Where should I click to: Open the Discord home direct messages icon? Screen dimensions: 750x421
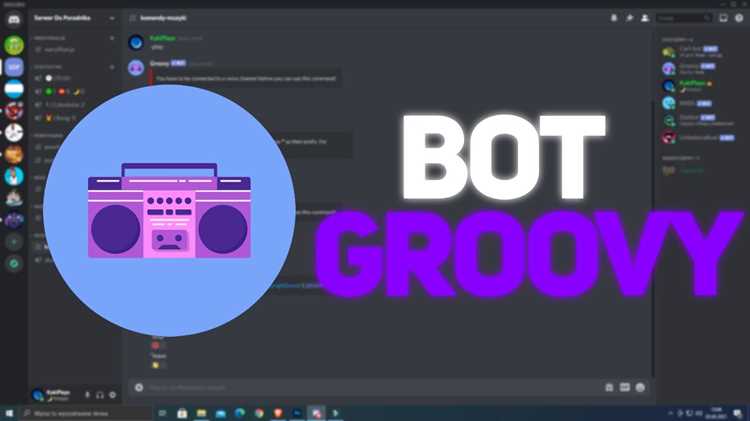[x=14, y=20]
